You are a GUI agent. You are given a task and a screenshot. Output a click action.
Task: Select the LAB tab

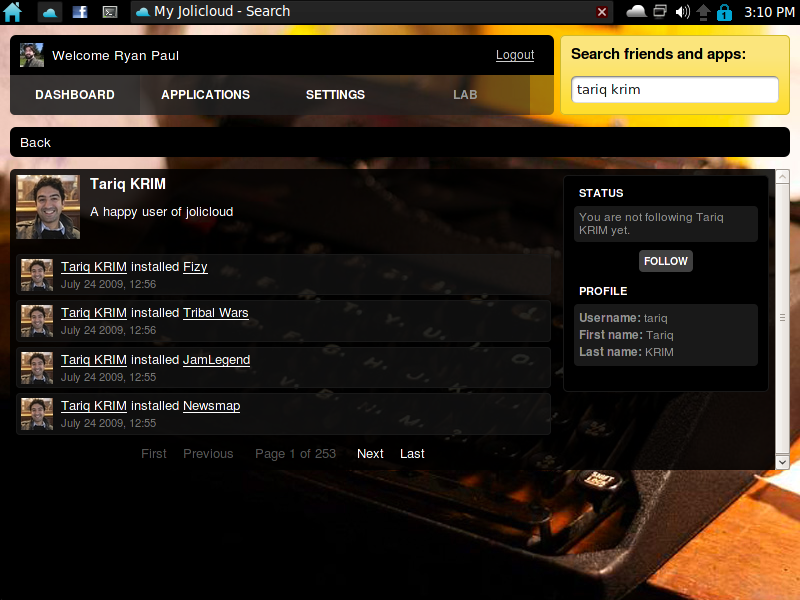(465, 94)
